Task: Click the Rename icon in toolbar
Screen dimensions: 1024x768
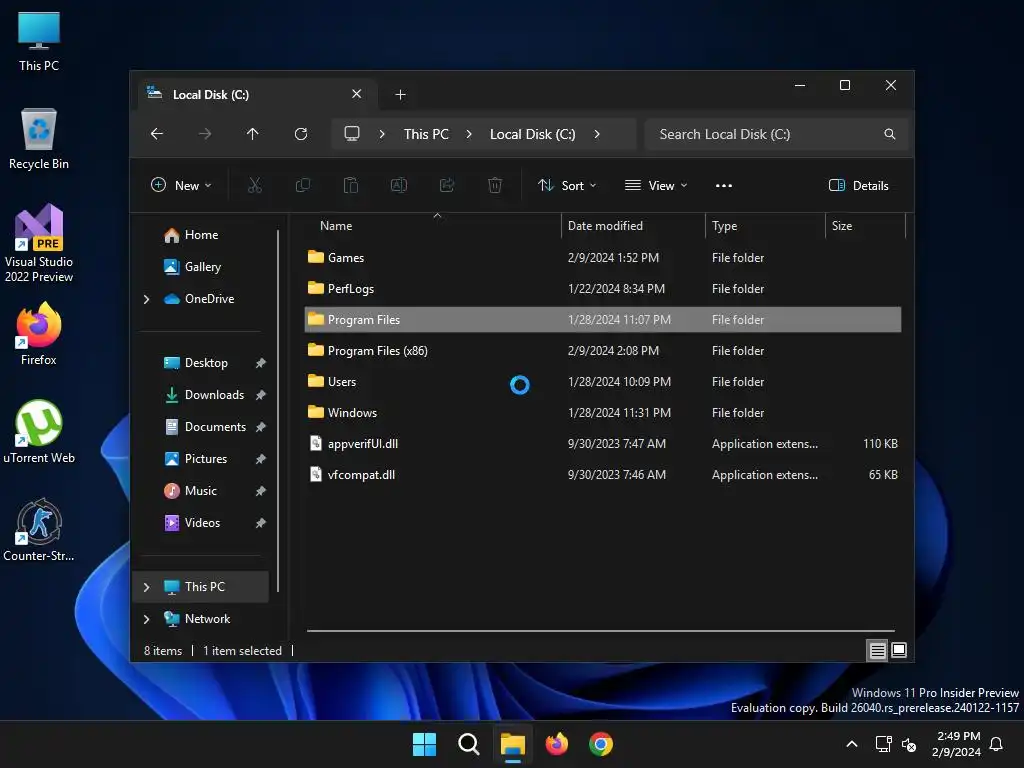Action: [398, 185]
